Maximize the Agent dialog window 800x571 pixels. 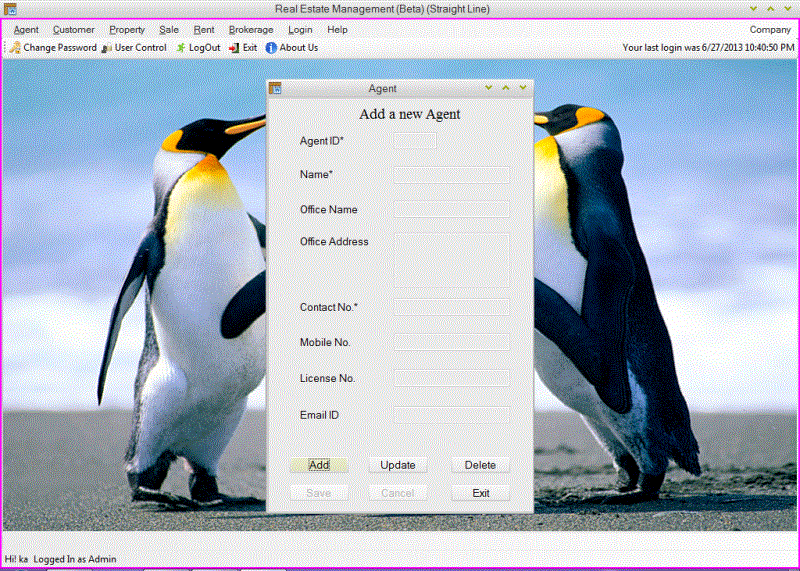506,88
